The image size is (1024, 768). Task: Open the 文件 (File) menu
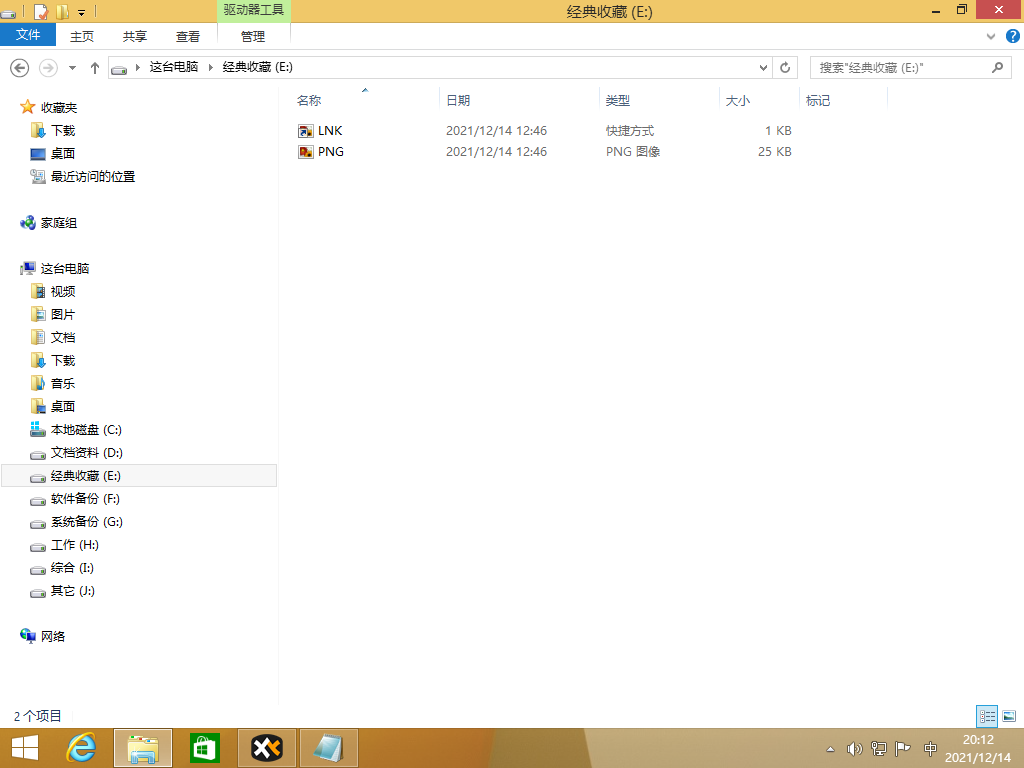[28, 35]
